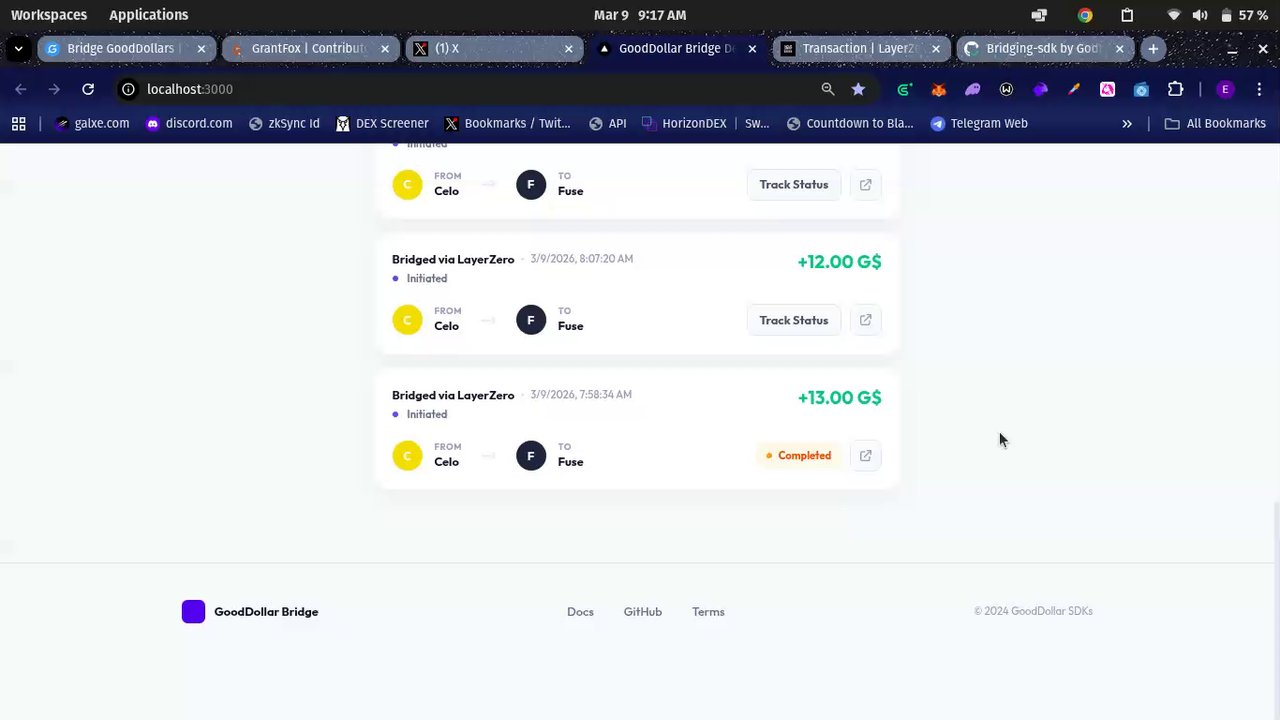Go forward to next page
This screenshot has width=1280, height=720.
pos(54,89)
